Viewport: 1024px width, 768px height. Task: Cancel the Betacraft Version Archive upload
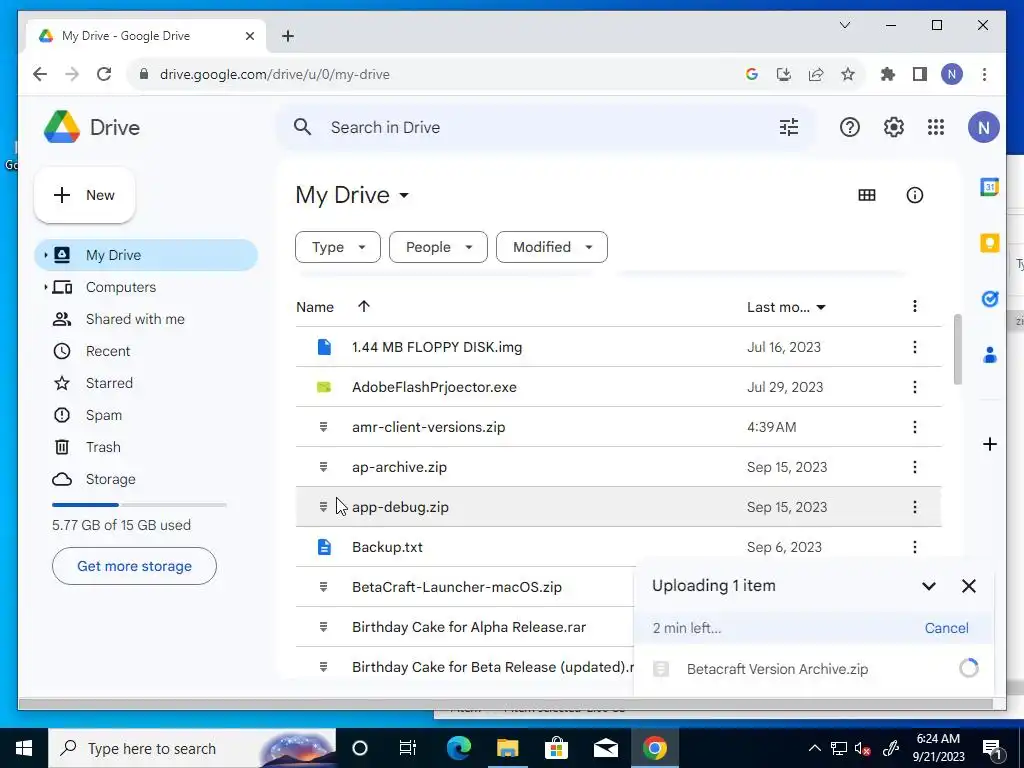coord(946,628)
